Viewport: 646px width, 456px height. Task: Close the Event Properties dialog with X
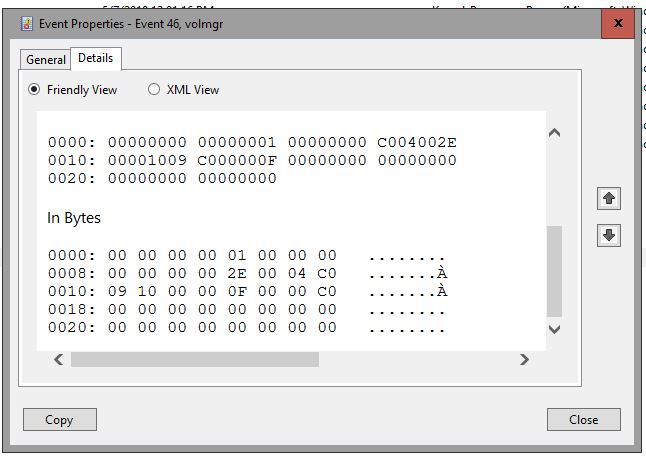pos(618,23)
